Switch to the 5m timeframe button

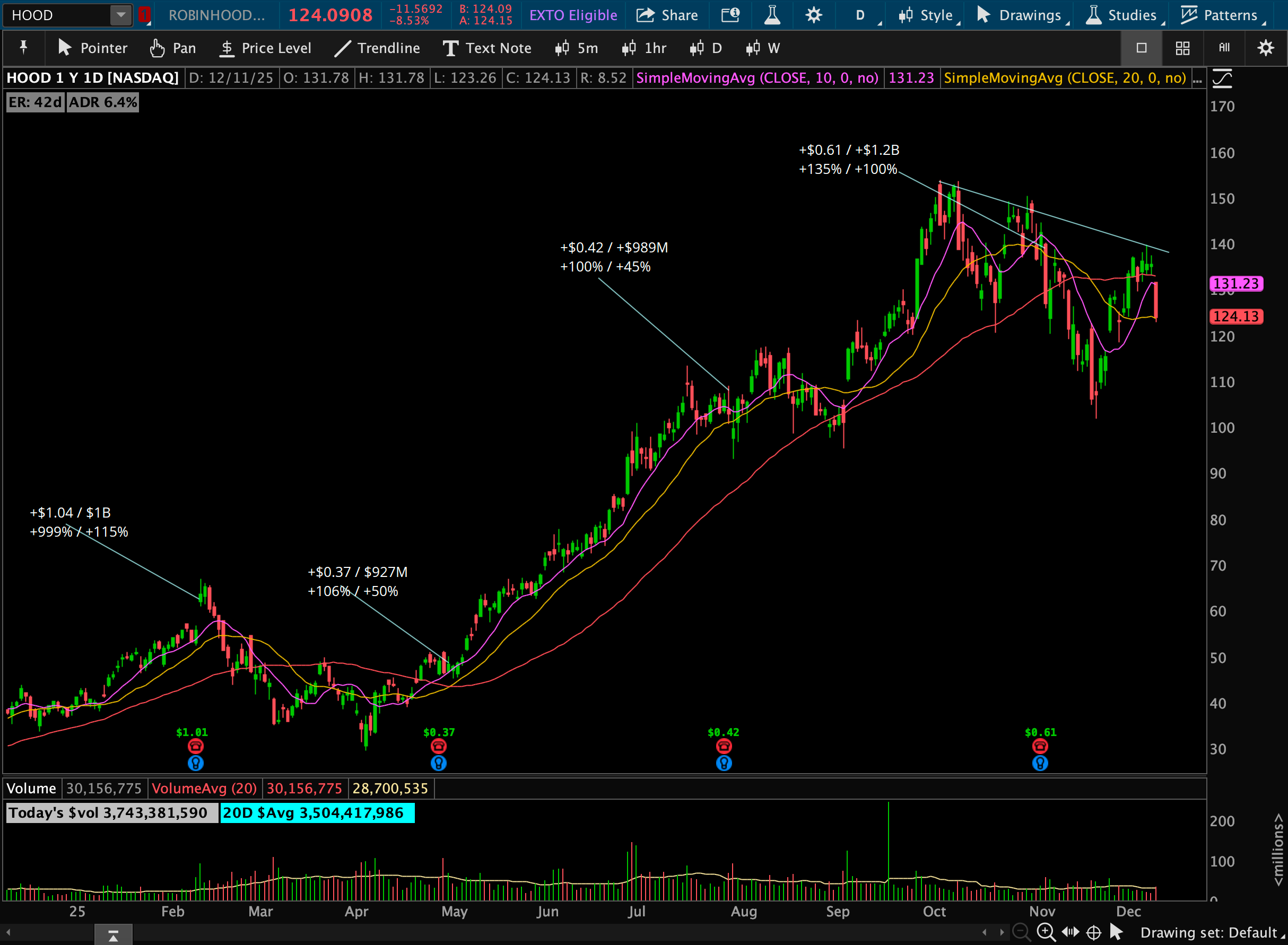click(577, 48)
